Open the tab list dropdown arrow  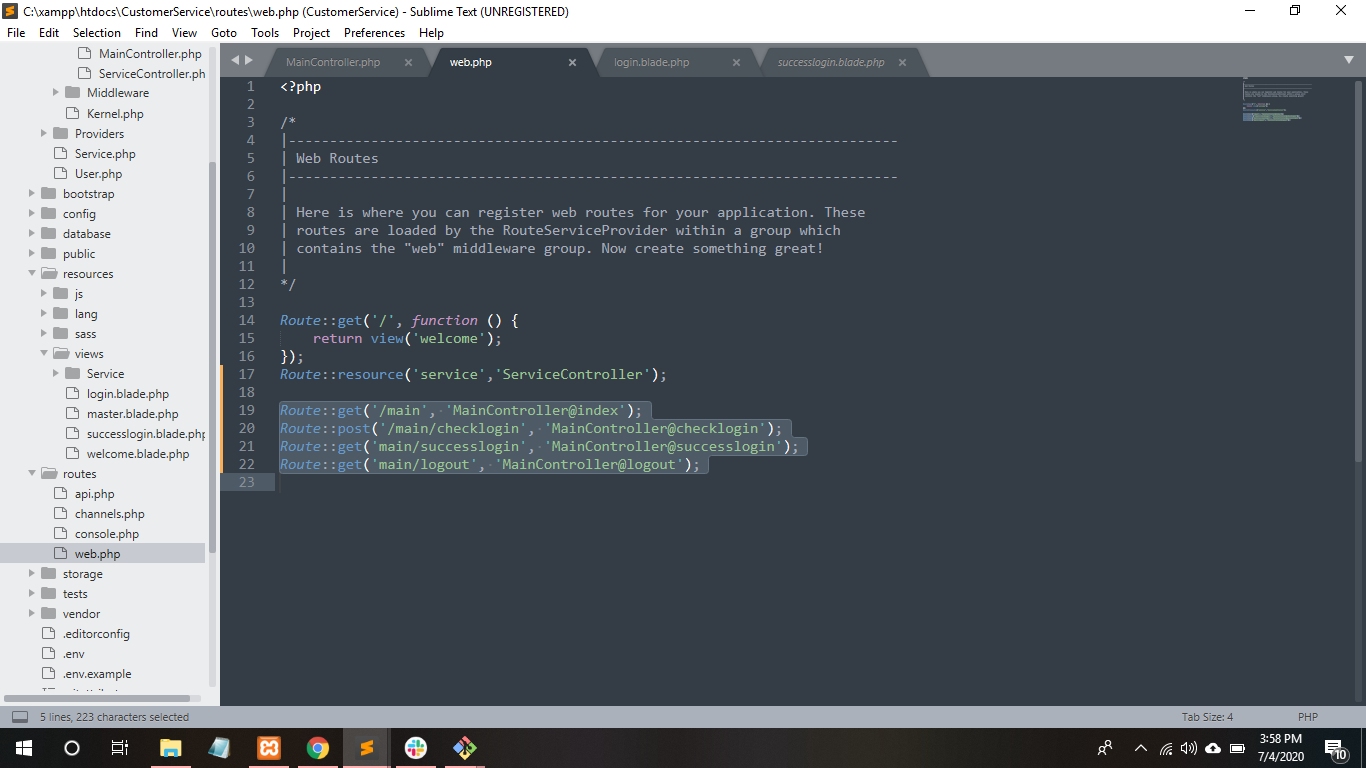[x=1349, y=60]
